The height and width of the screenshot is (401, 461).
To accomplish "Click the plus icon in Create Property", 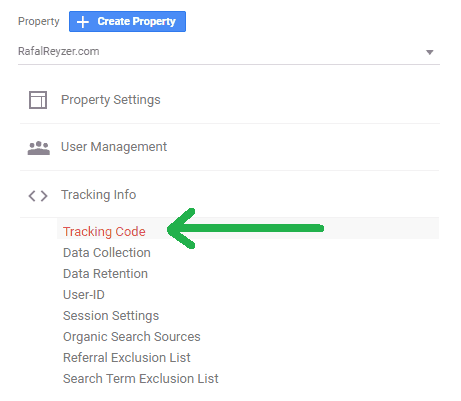I will (x=83, y=22).
